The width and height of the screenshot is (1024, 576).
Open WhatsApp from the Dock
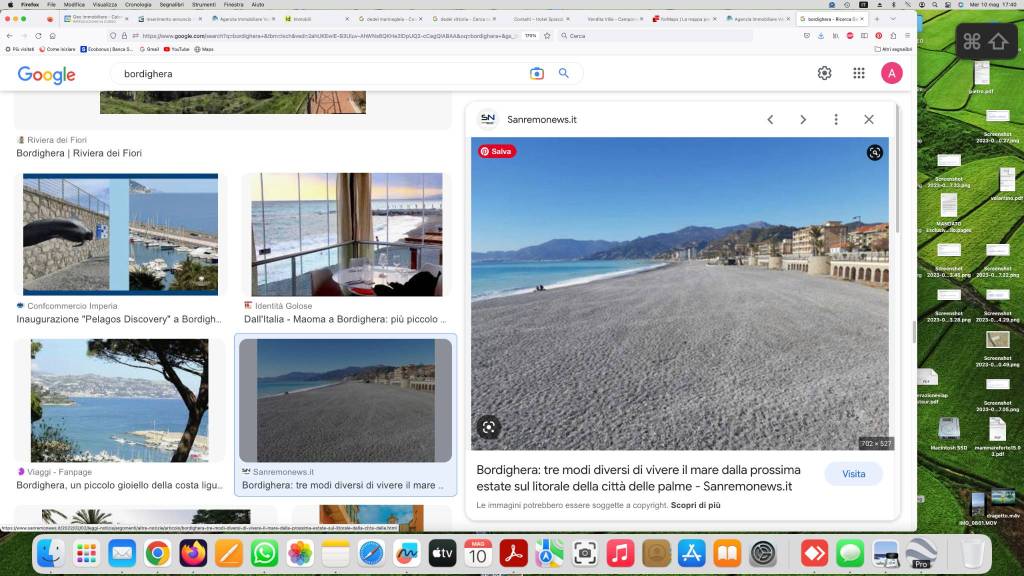coord(265,552)
